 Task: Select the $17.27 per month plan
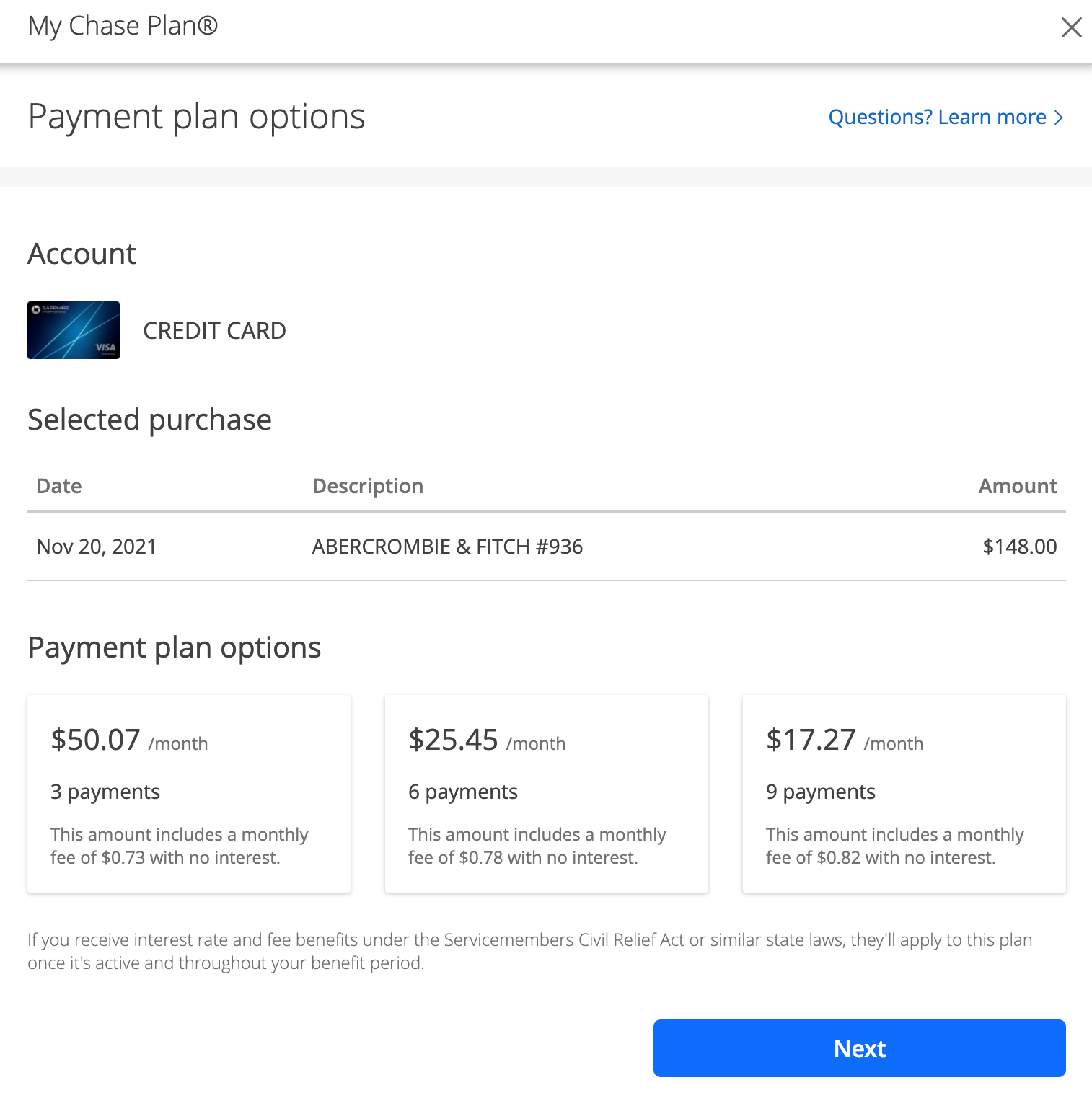(x=904, y=794)
